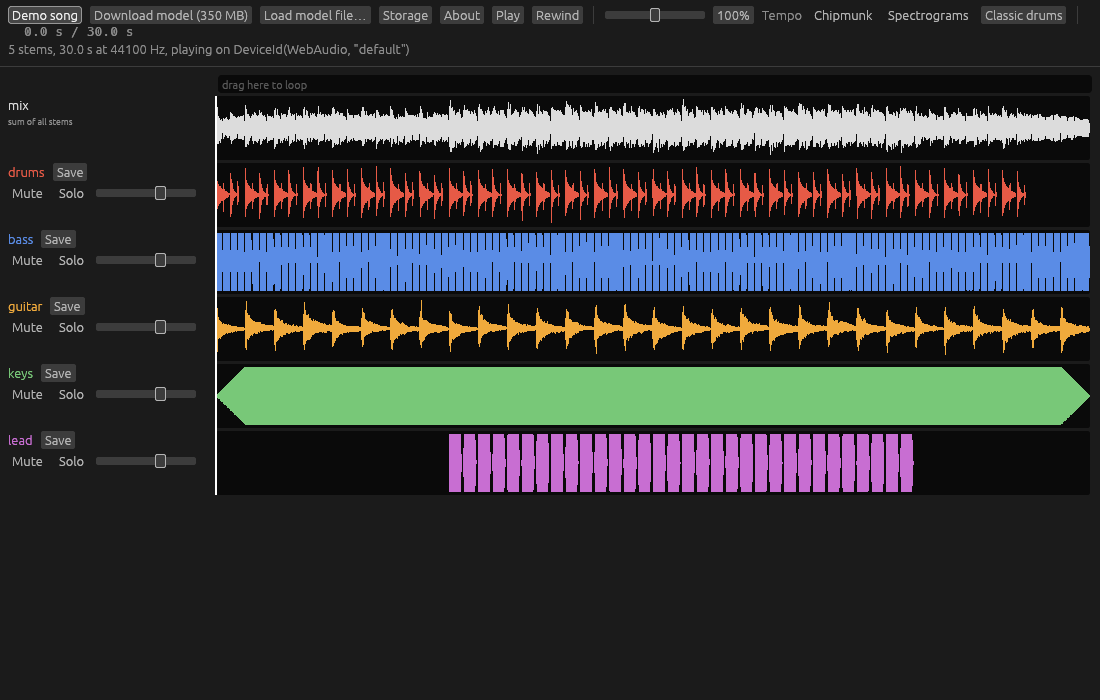Click the red drums waveform

tap(654, 194)
